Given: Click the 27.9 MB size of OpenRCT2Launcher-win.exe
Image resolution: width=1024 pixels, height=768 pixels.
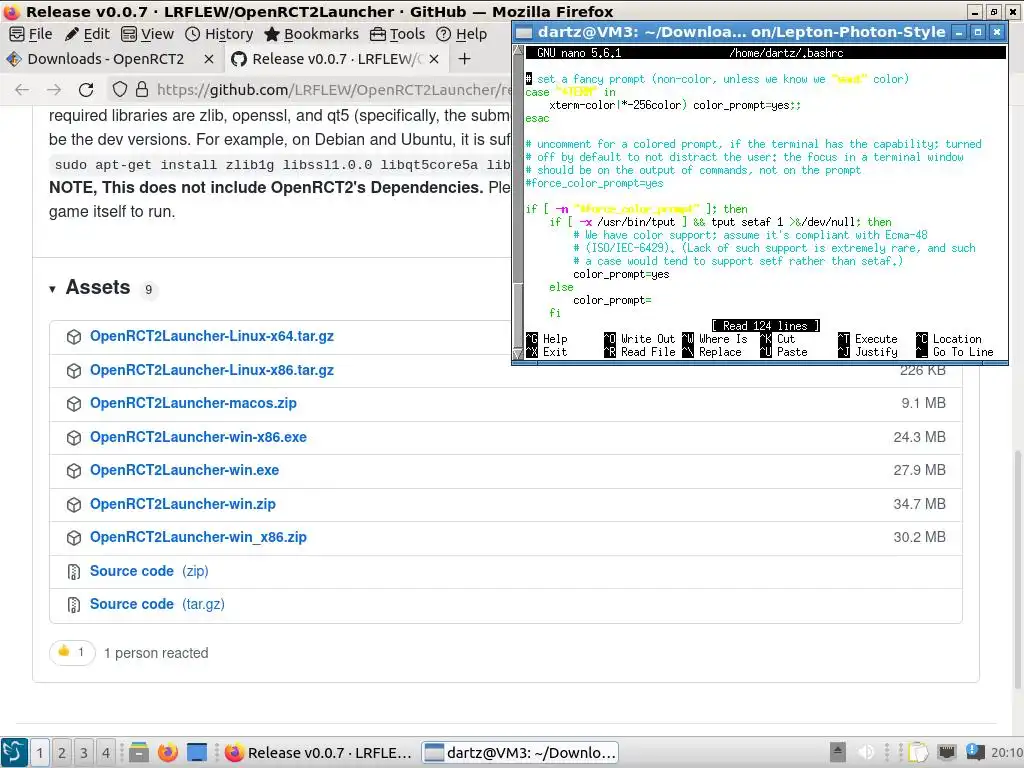Looking at the screenshot, I should tap(920, 470).
